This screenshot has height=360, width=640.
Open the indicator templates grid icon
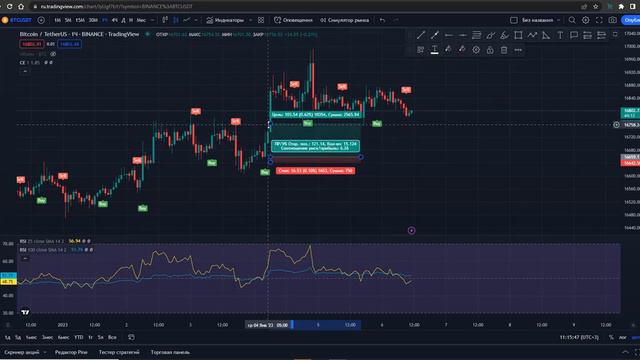click(x=261, y=20)
